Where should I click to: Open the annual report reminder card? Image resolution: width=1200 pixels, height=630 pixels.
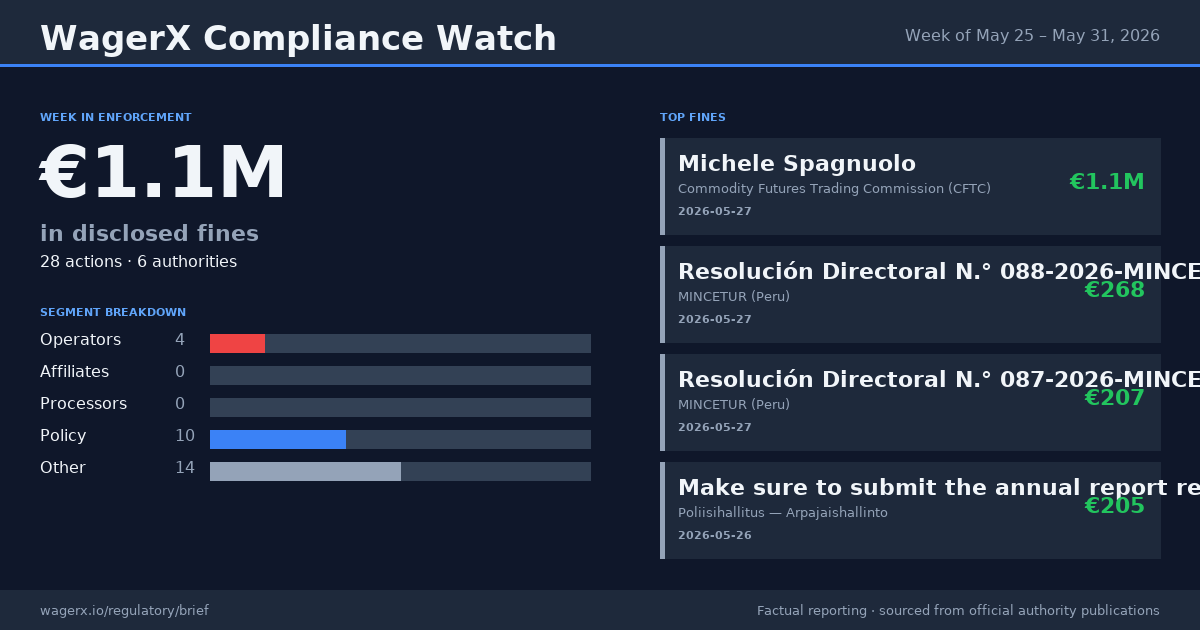click(910, 510)
